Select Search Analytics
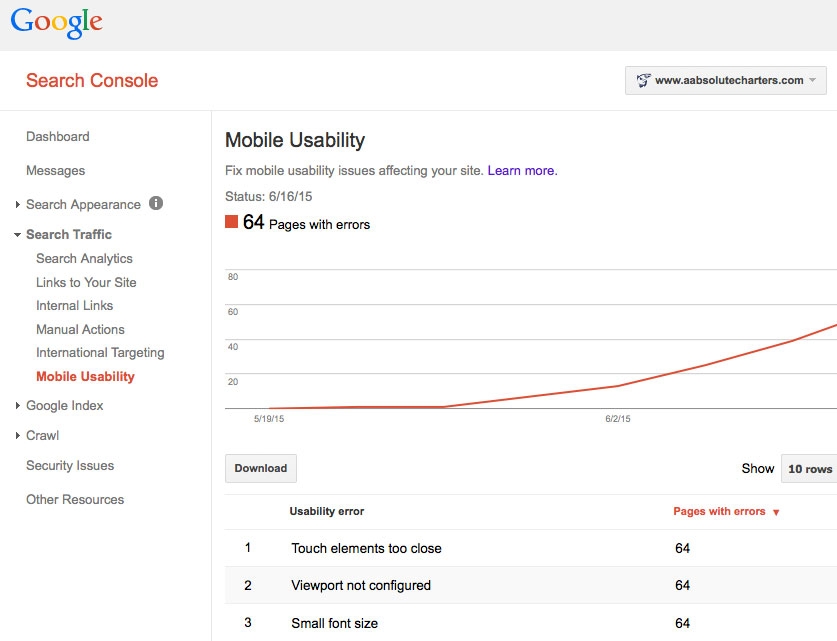 [x=84, y=258]
